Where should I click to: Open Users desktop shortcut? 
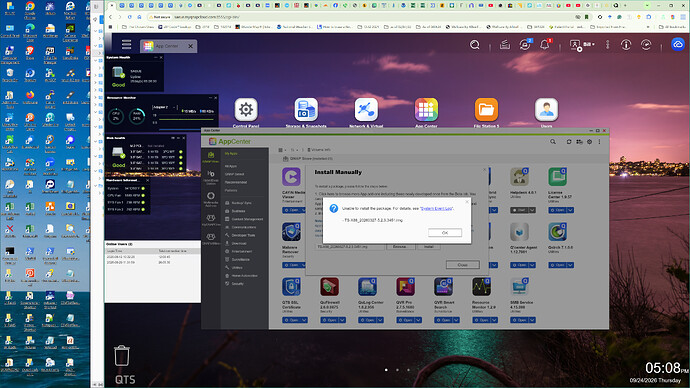(x=547, y=110)
